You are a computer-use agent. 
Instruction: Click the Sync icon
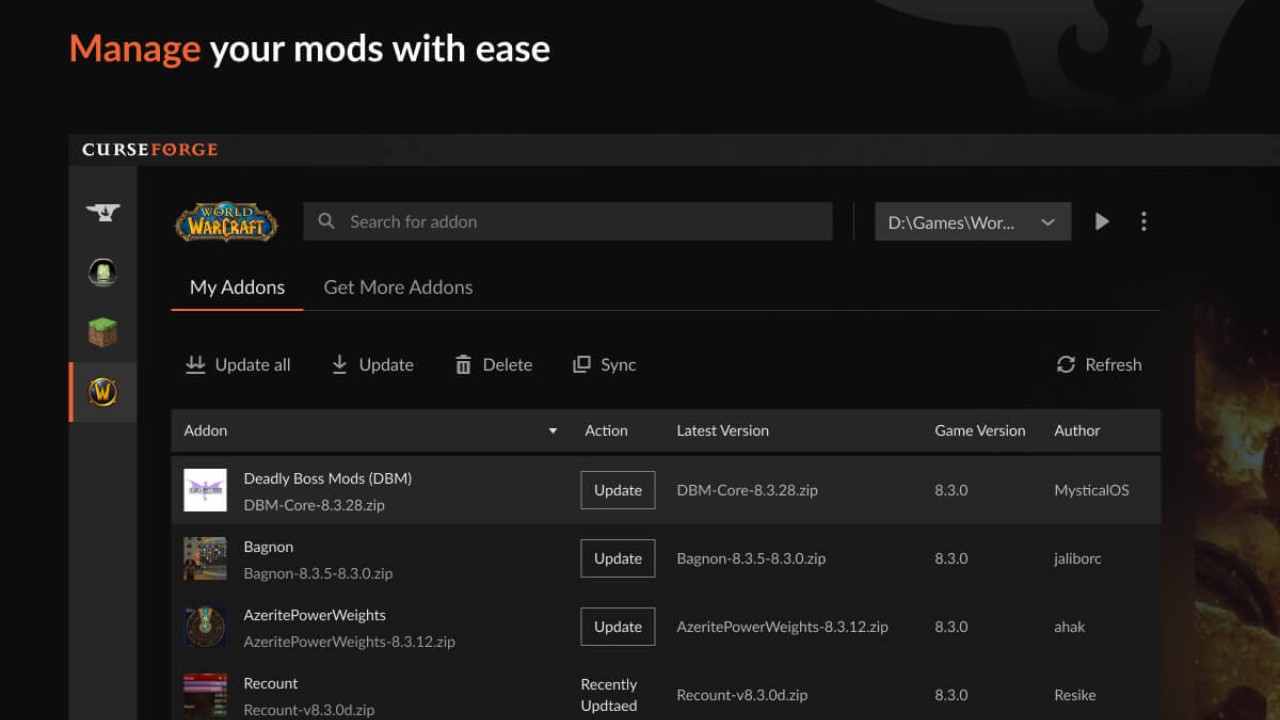[x=581, y=365]
